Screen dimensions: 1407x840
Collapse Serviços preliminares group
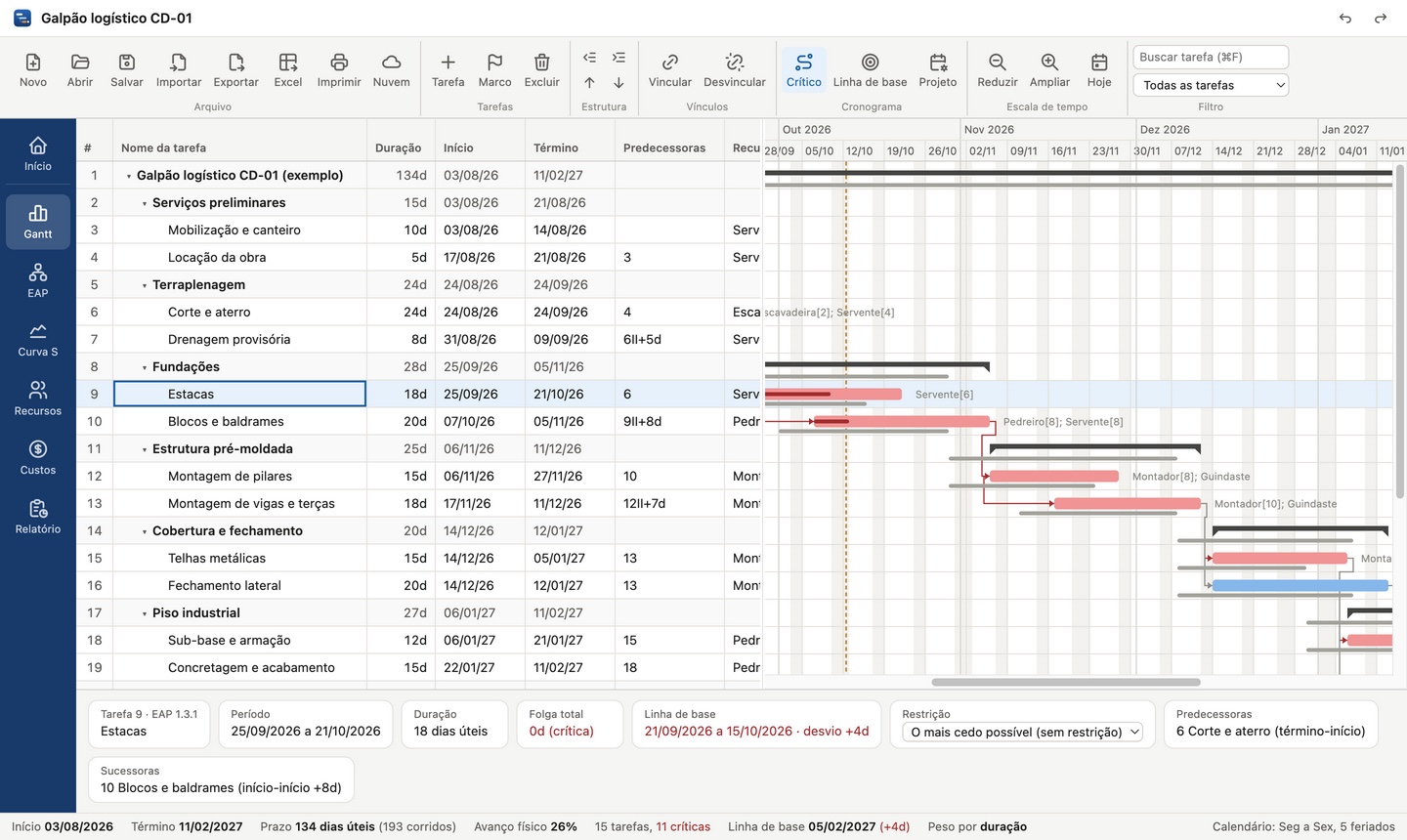click(x=145, y=204)
